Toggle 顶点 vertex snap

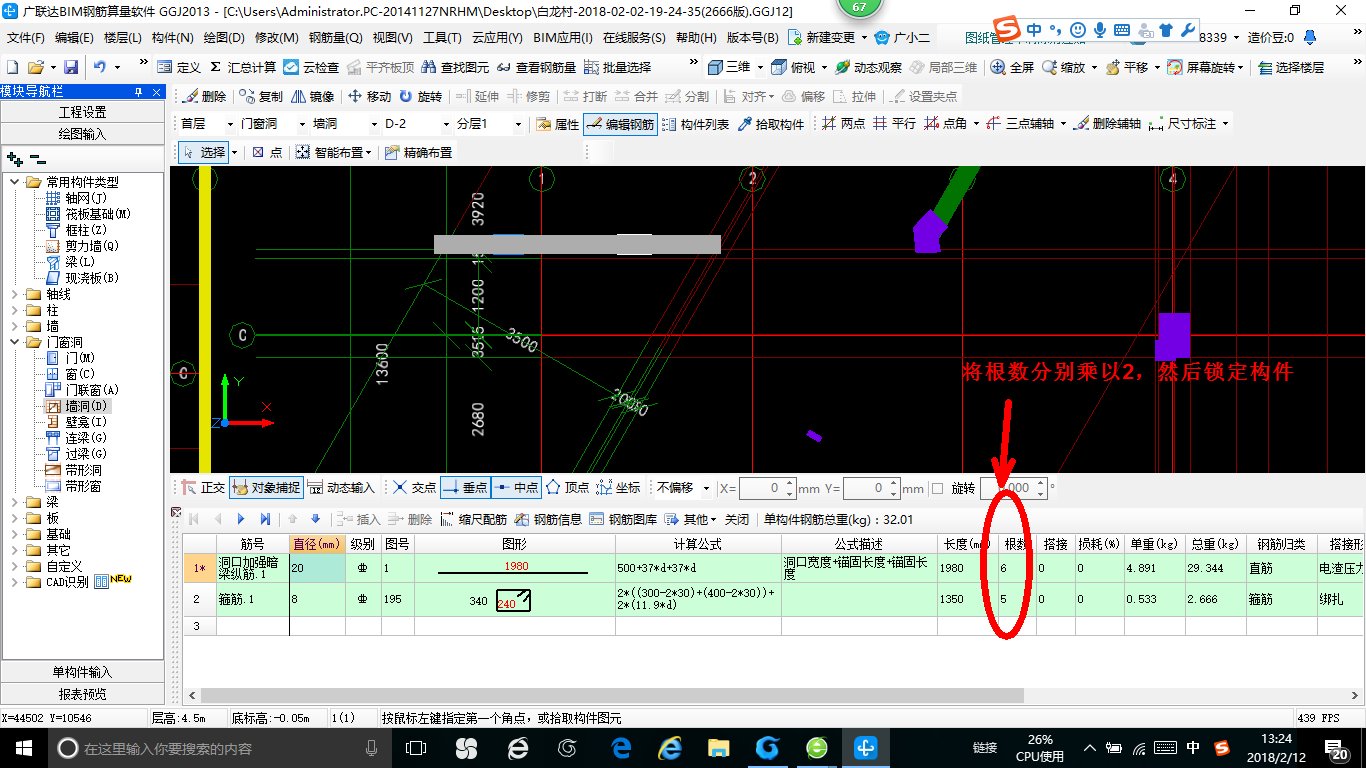567,488
